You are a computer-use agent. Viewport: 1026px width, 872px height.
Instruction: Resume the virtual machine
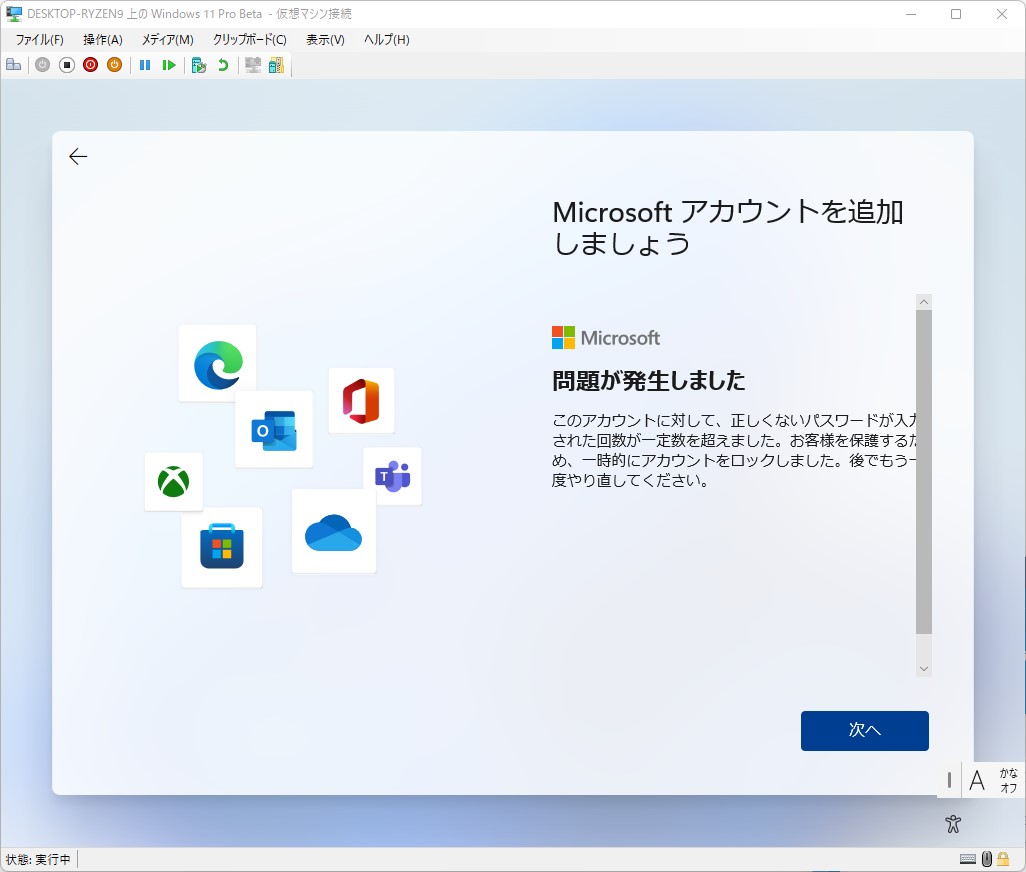coord(170,64)
